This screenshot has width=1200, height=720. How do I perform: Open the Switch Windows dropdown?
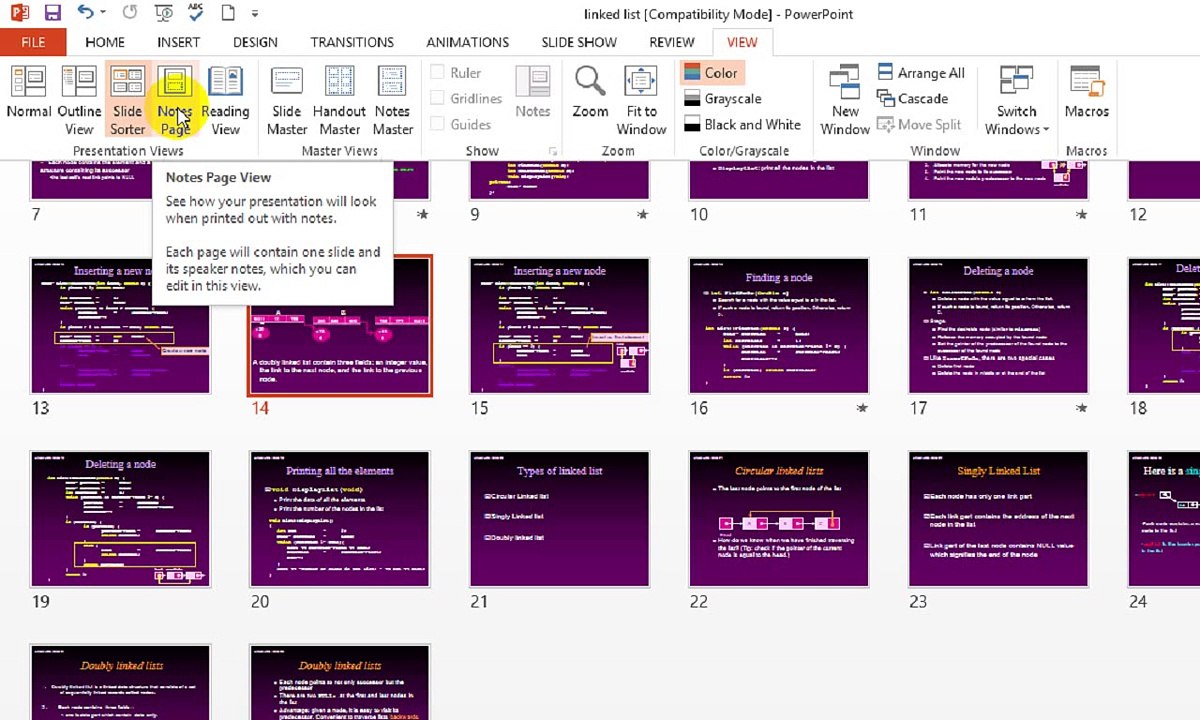pos(1016,100)
